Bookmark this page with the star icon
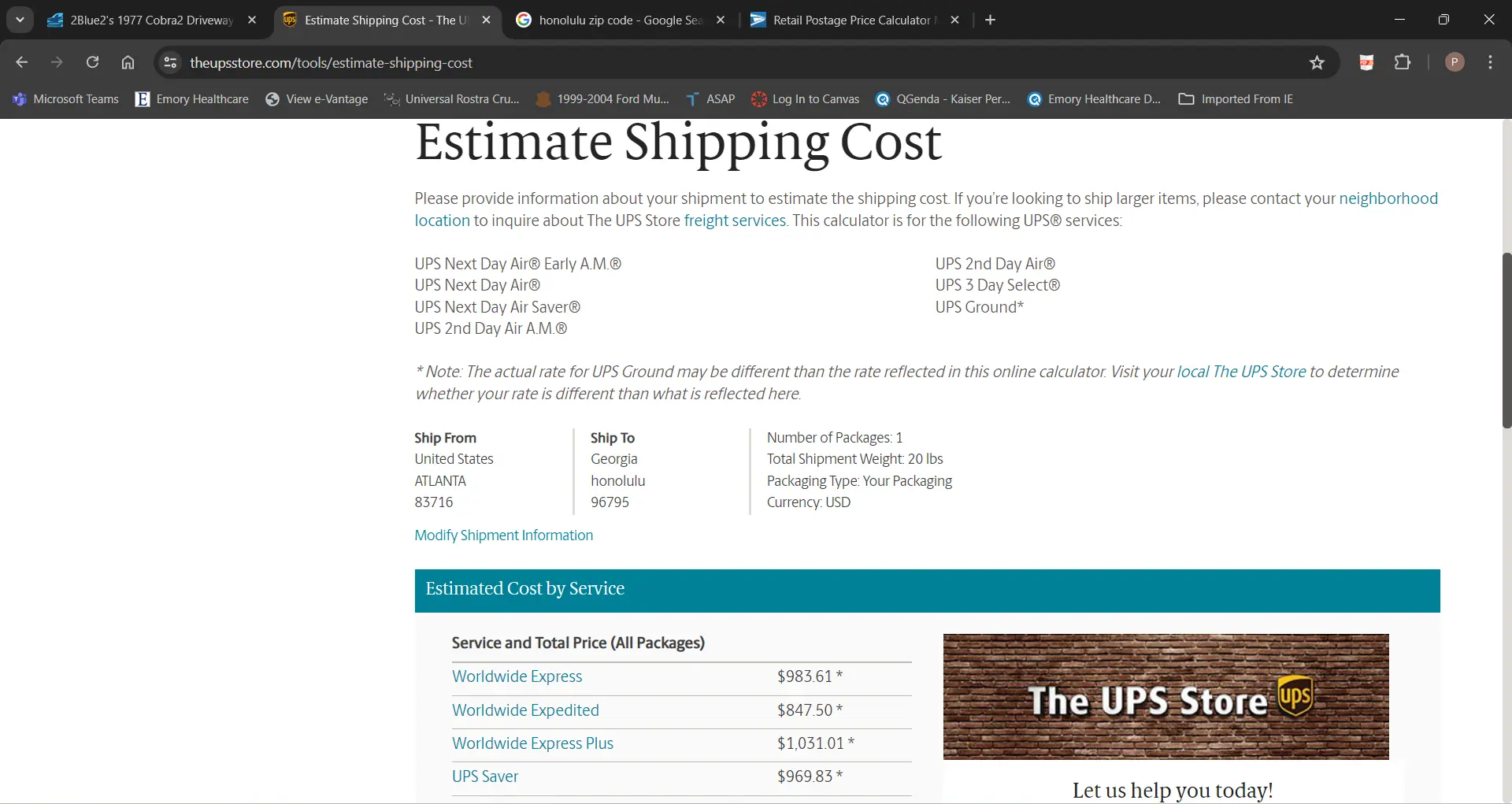The height and width of the screenshot is (804, 1512). tap(1317, 62)
